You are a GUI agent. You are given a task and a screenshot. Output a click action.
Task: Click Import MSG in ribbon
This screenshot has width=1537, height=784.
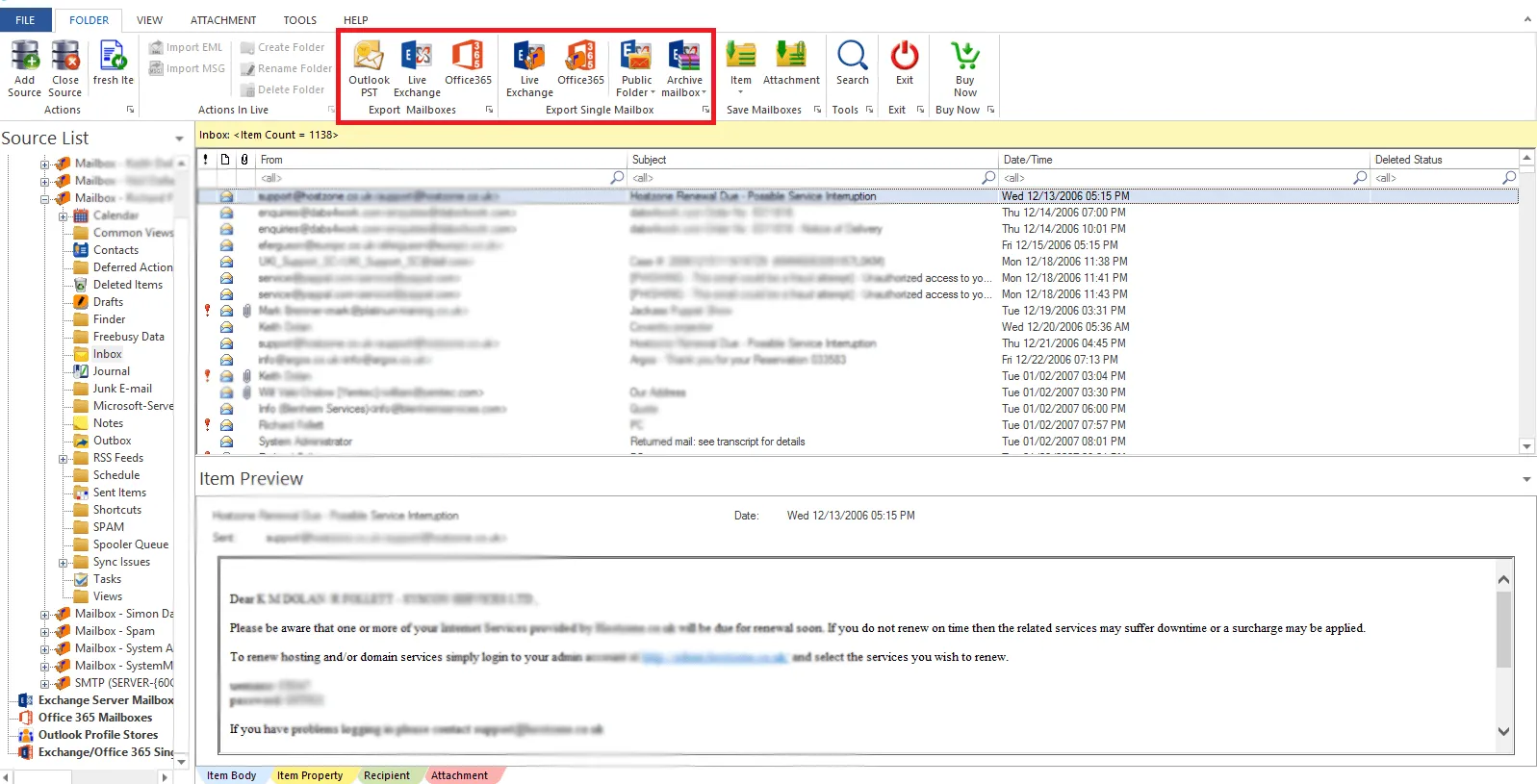pyautogui.click(x=187, y=68)
